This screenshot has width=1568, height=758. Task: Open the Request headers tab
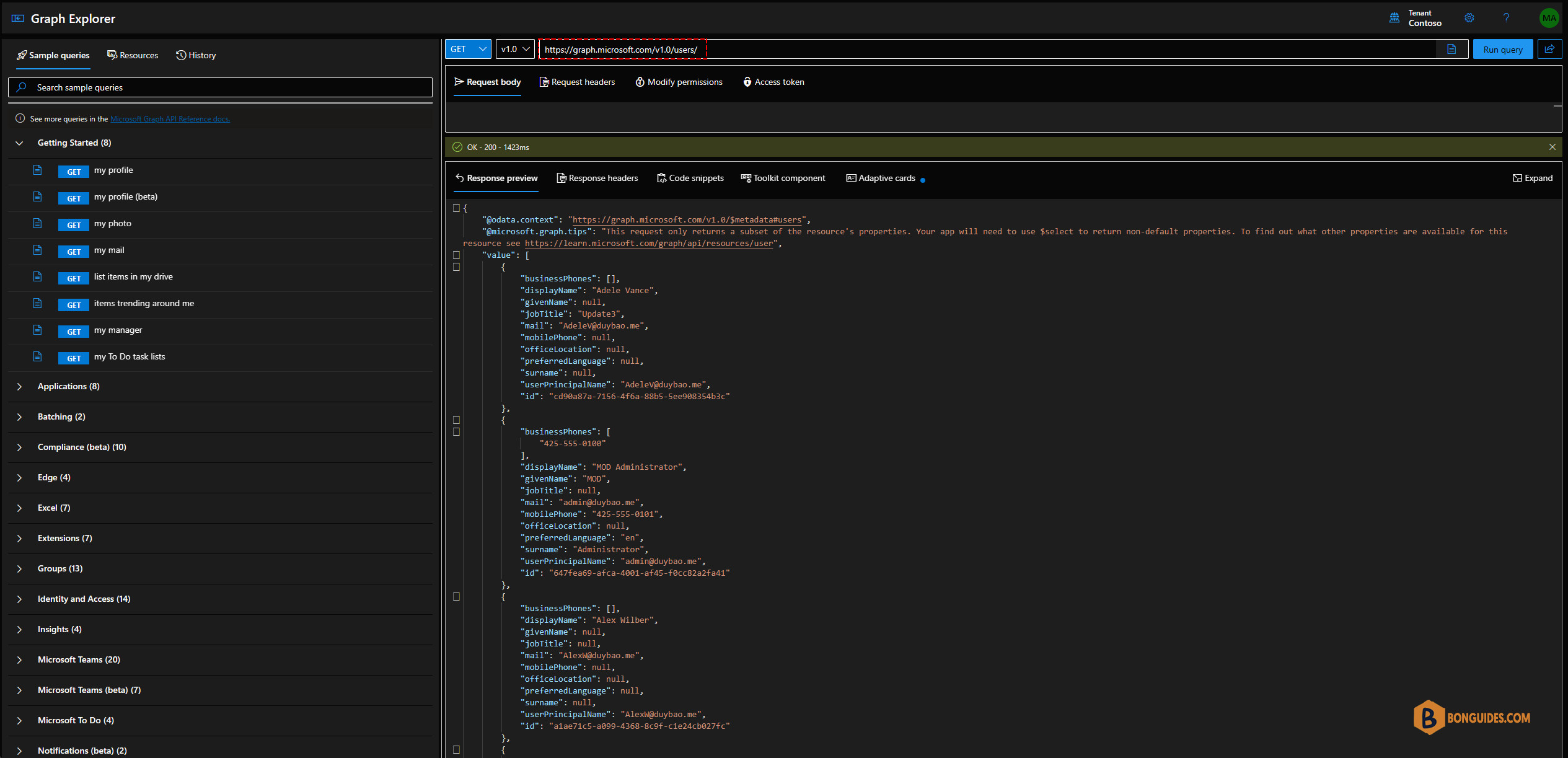point(577,82)
